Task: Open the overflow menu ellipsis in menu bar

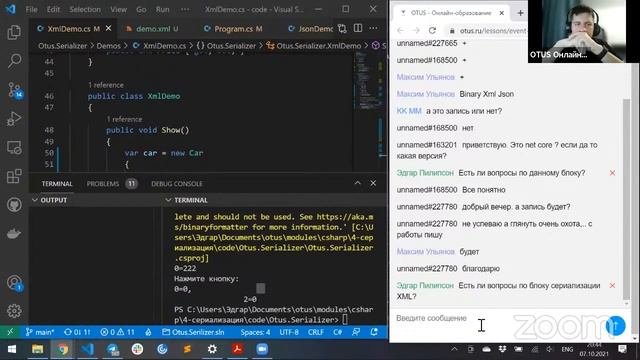Action: (x=185, y=9)
